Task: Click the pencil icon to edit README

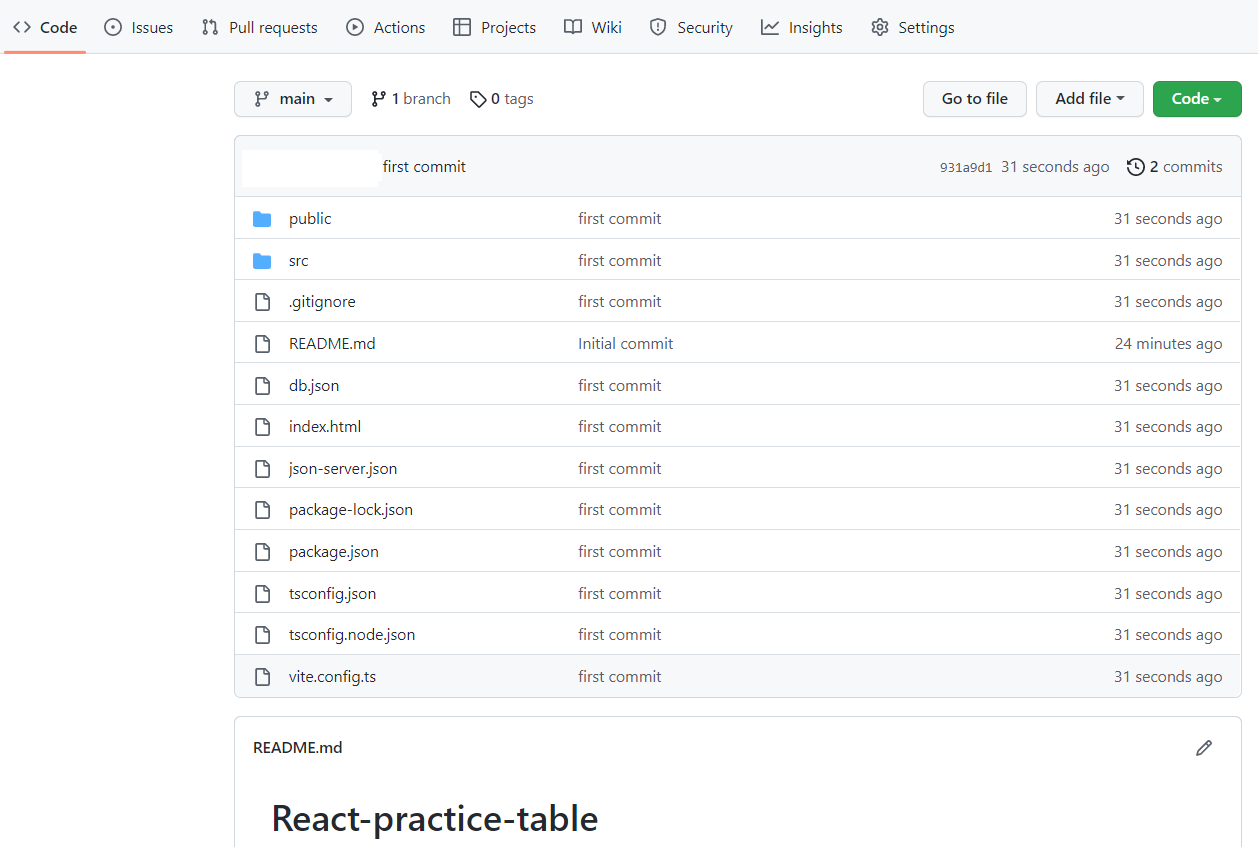Action: [x=1204, y=748]
